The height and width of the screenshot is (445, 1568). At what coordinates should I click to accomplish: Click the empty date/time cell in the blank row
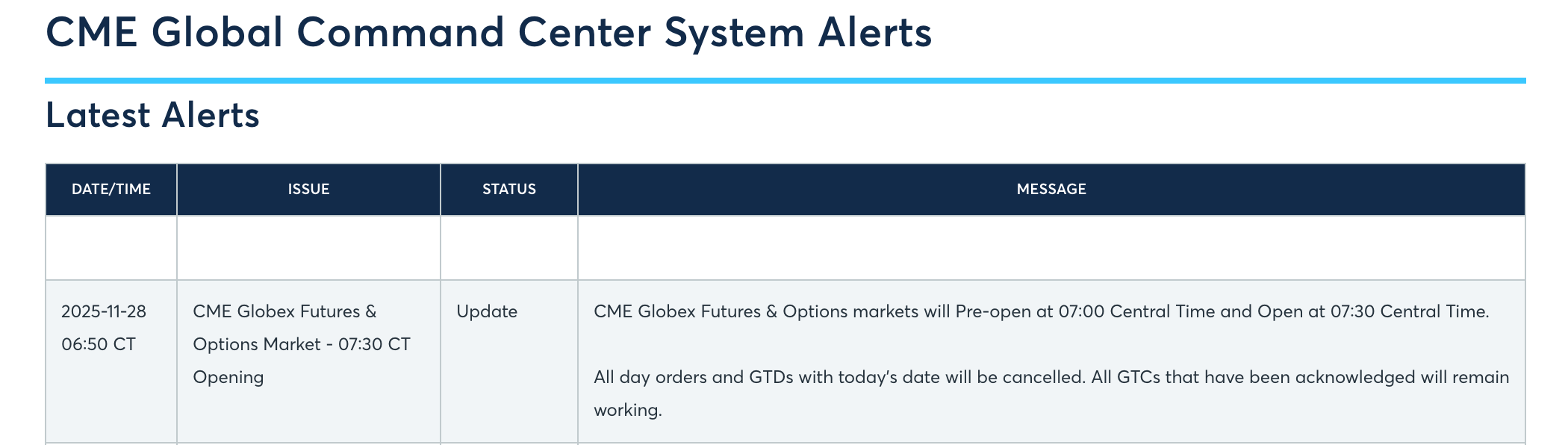point(111,248)
